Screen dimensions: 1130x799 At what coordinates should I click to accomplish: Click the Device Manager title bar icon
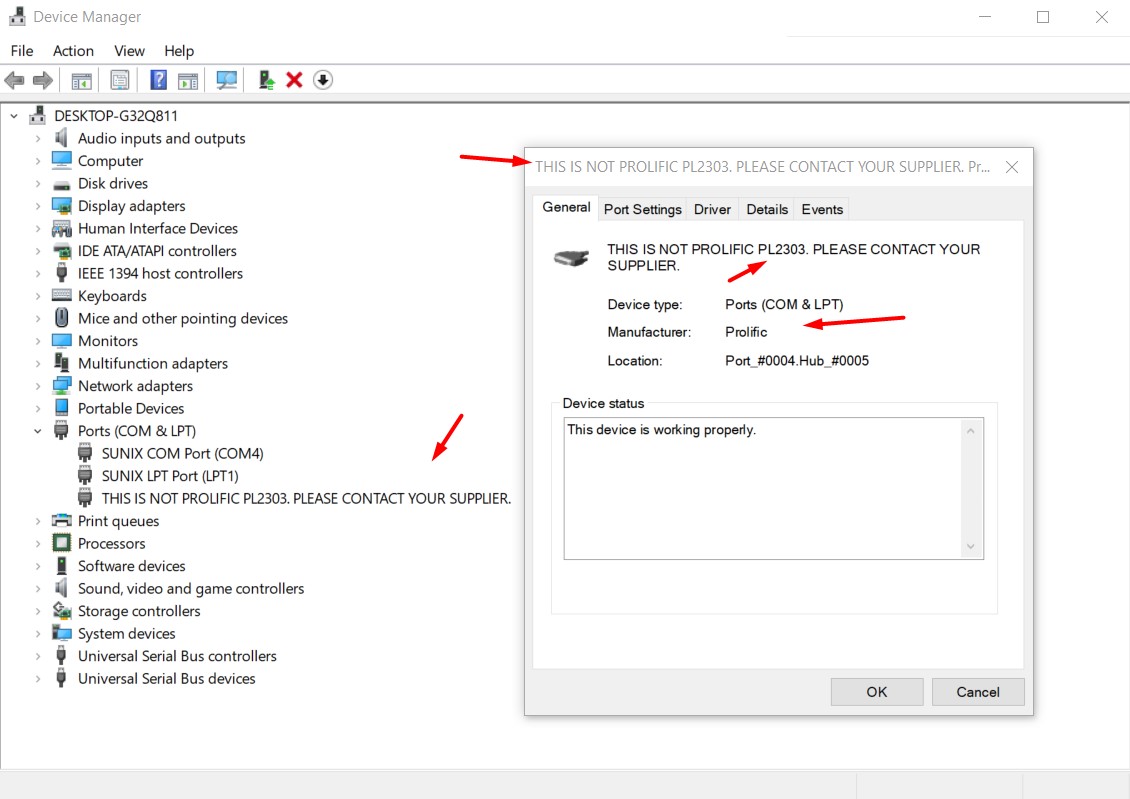pos(17,16)
